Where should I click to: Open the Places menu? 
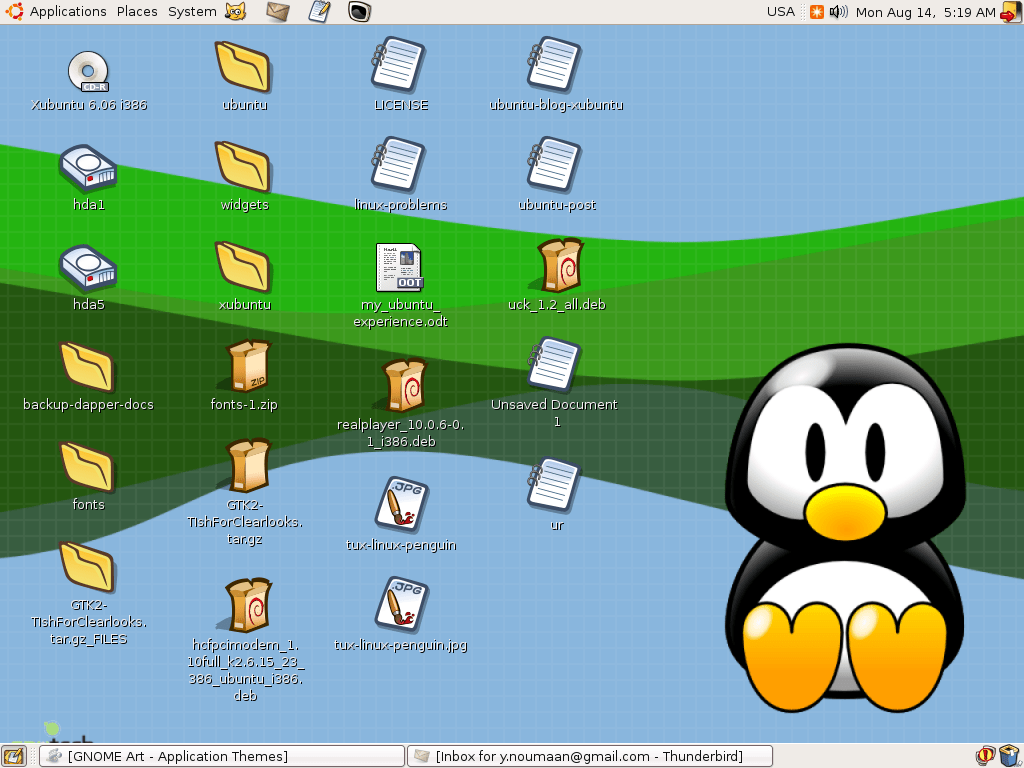click(137, 12)
